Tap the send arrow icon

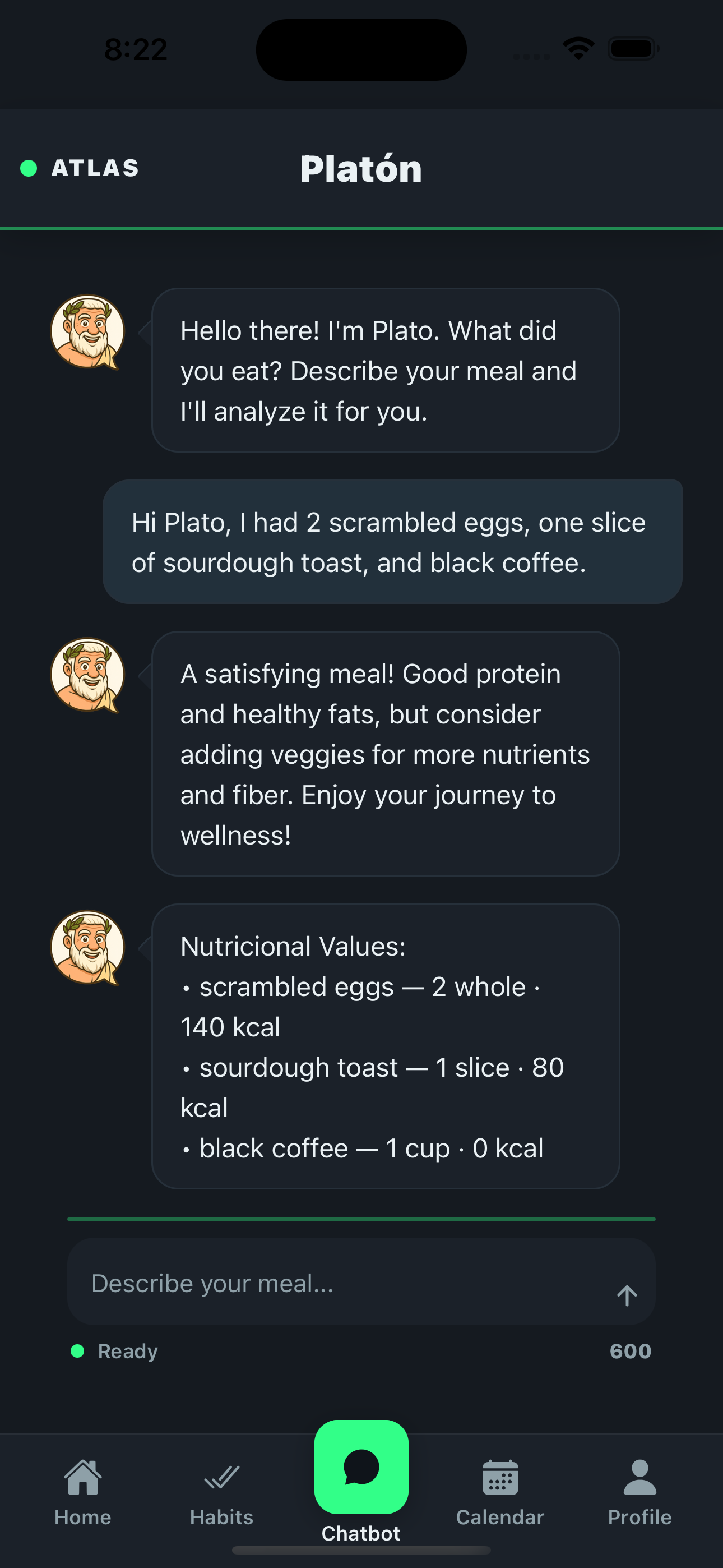(x=627, y=1295)
